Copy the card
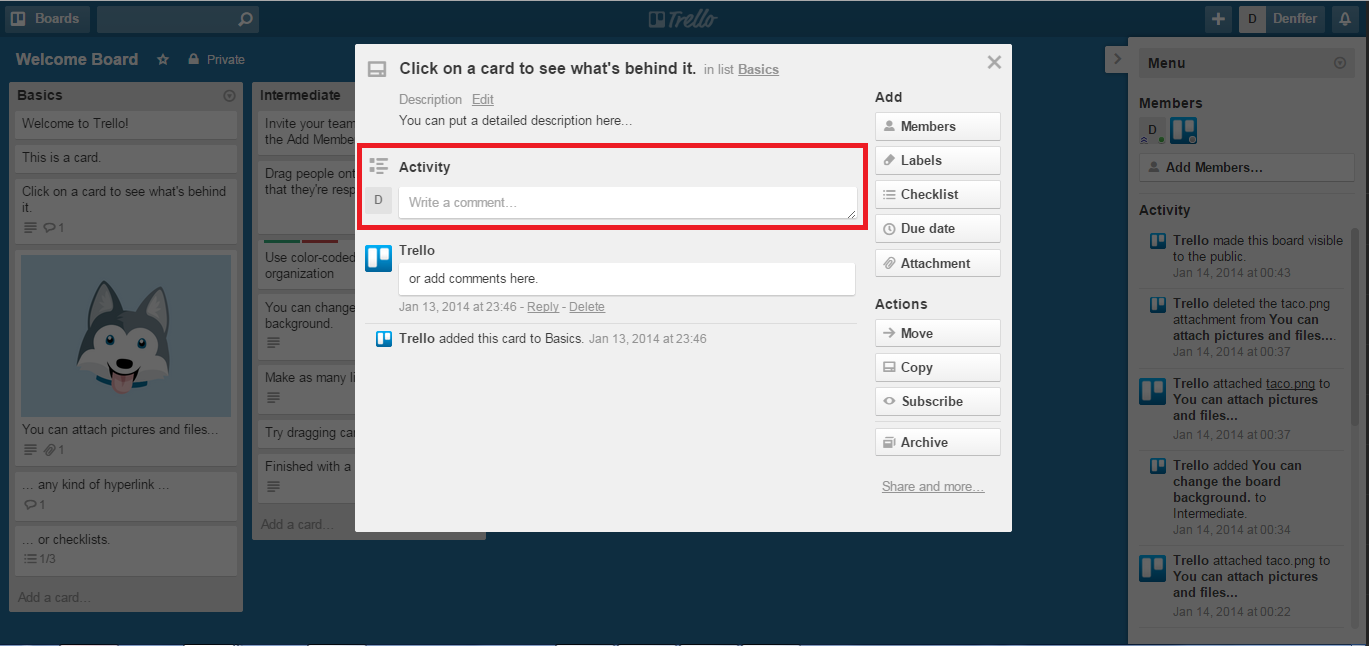The width and height of the screenshot is (1369, 646). click(x=938, y=367)
